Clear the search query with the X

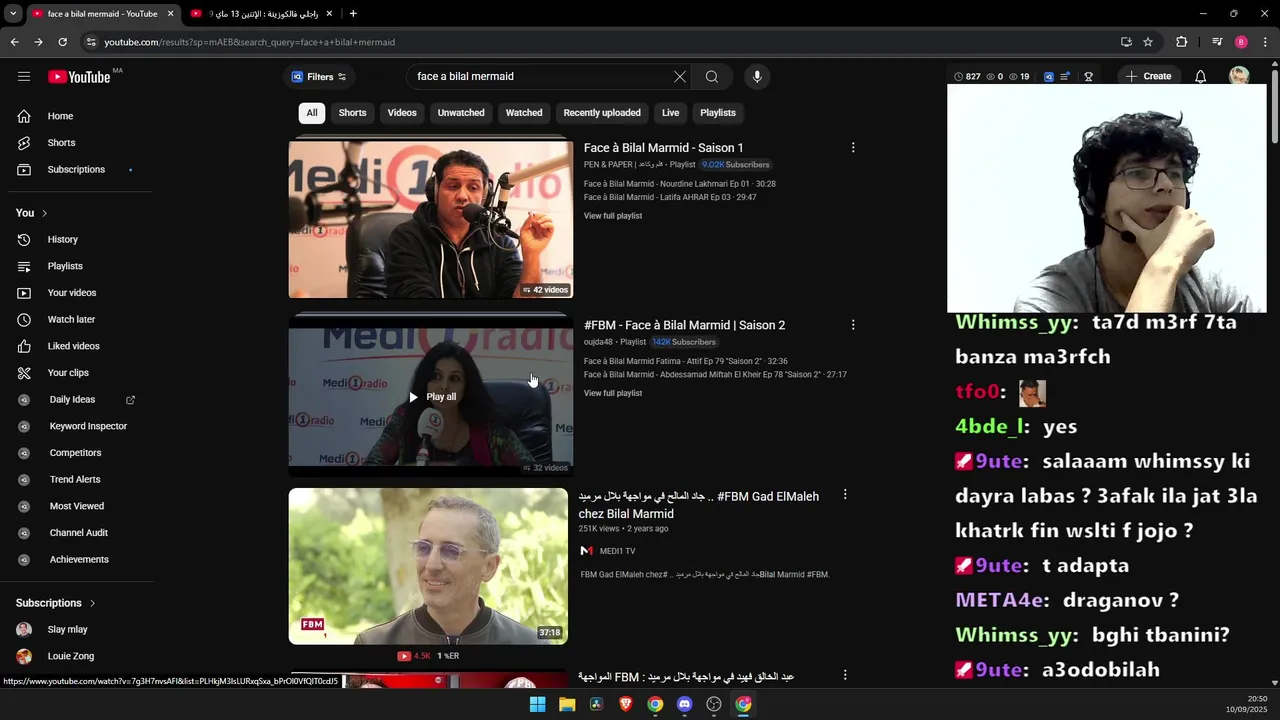point(680,77)
